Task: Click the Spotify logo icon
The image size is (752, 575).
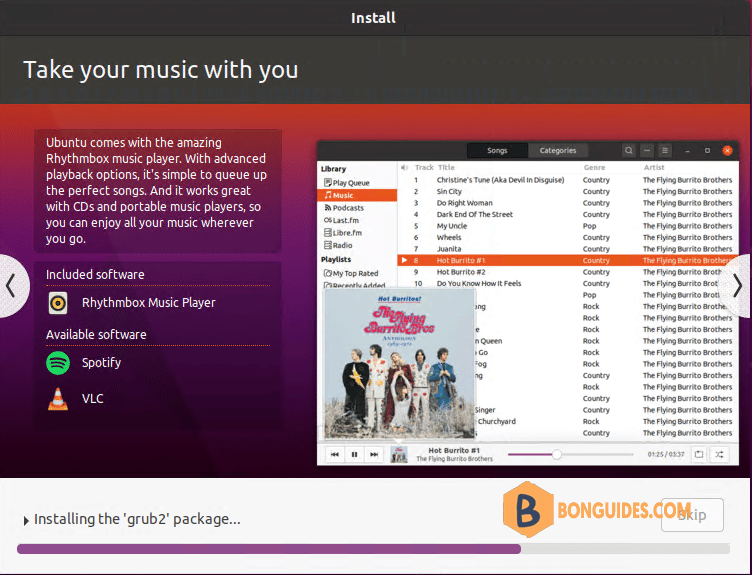Action: pos(58,363)
